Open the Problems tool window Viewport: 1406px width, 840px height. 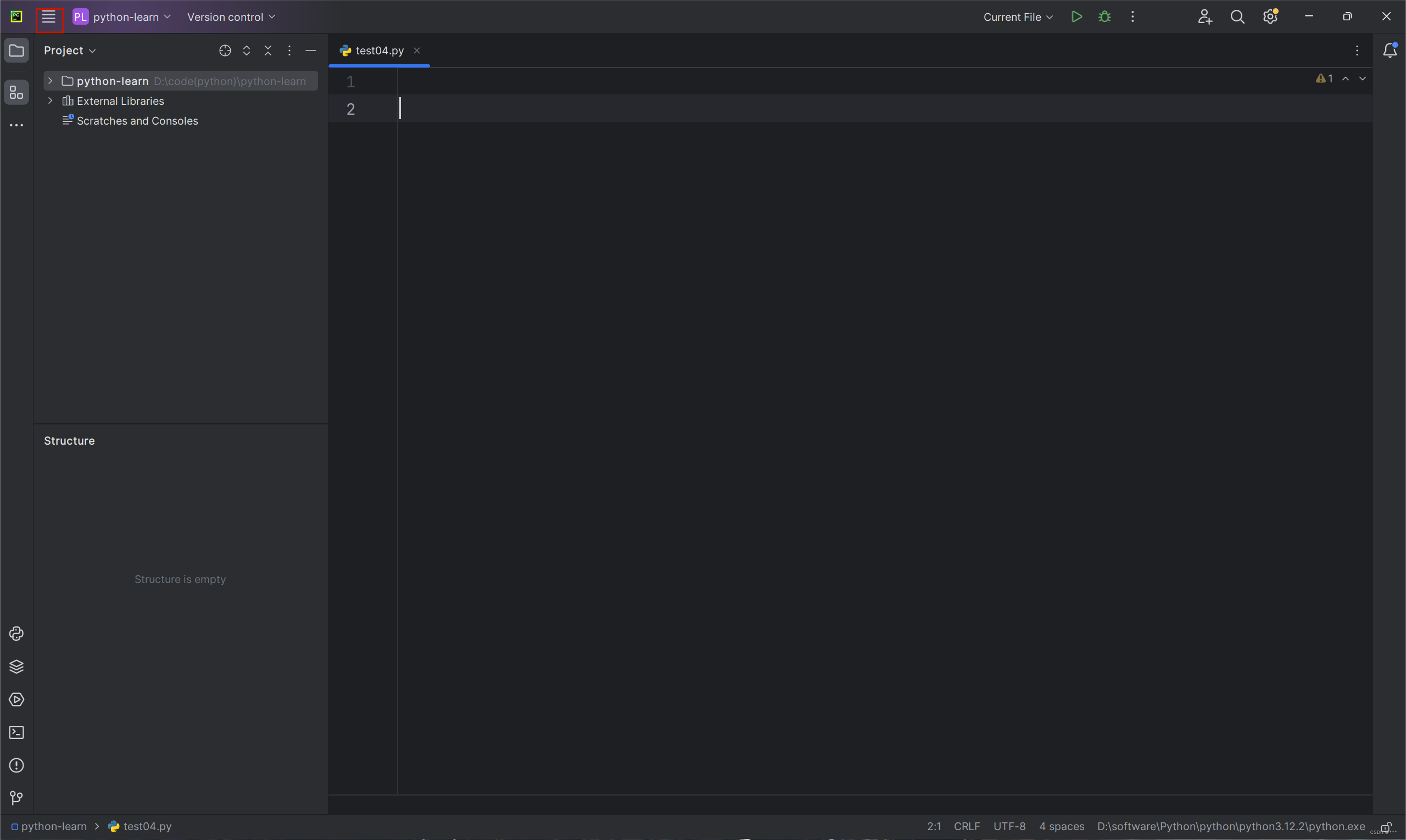point(16,765)
